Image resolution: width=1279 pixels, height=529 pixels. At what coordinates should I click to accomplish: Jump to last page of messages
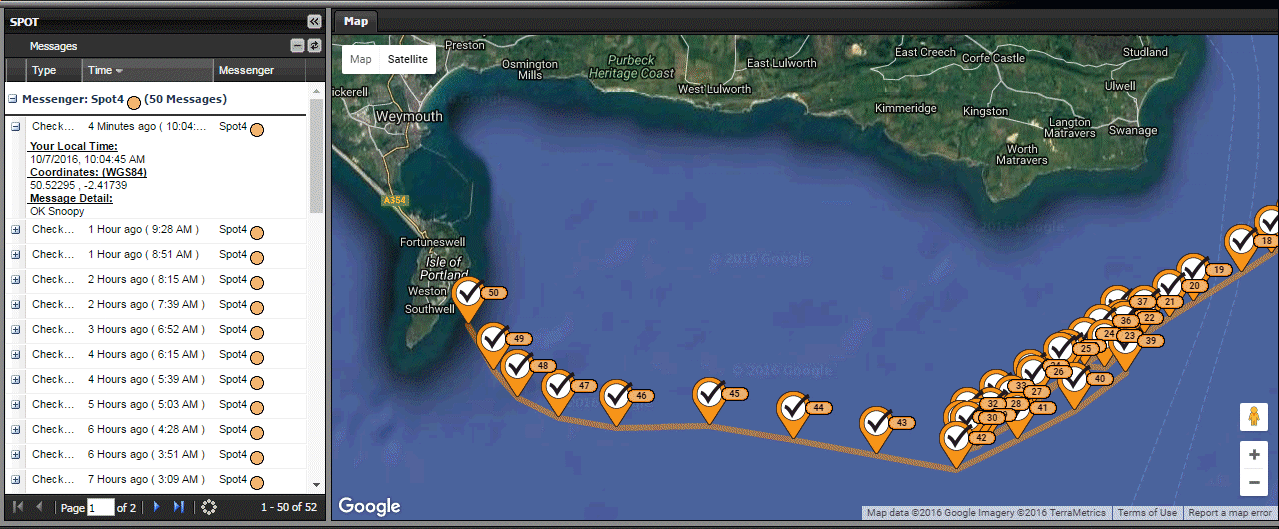tap(178, 507)
